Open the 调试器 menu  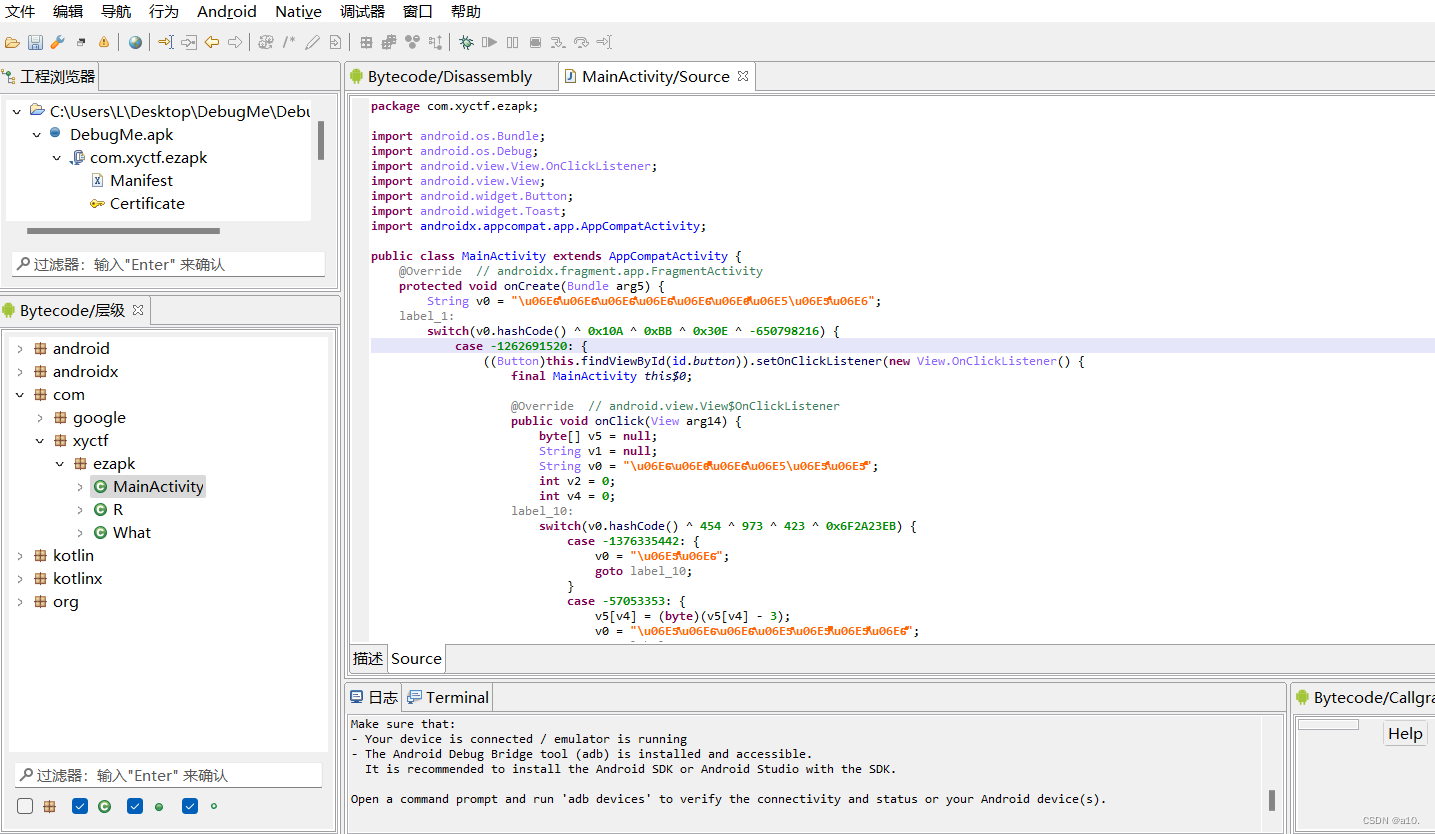(362, 11)
